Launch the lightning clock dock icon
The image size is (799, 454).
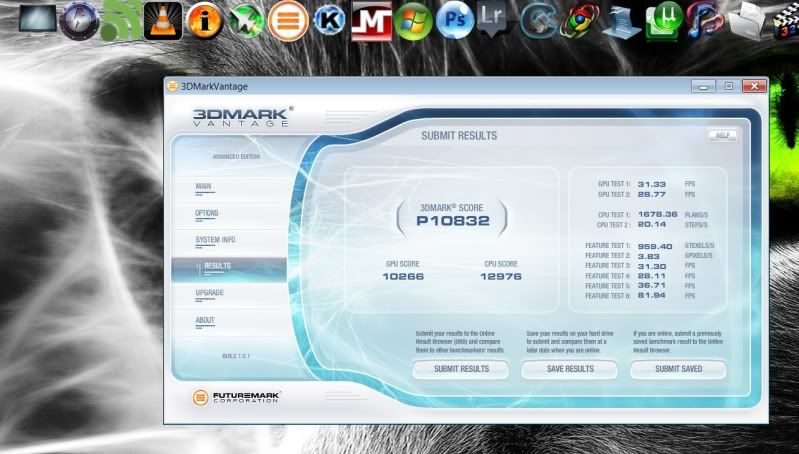[x=79, y=21]
